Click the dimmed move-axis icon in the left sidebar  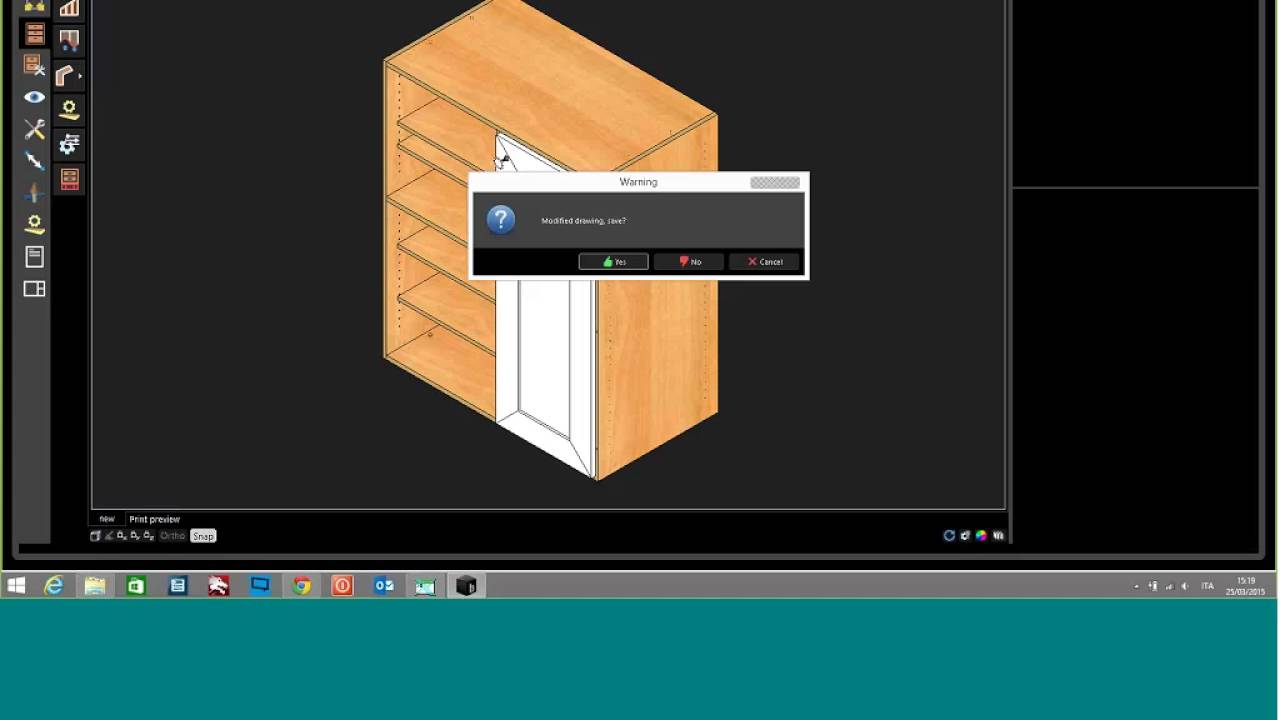coord(35,192)
